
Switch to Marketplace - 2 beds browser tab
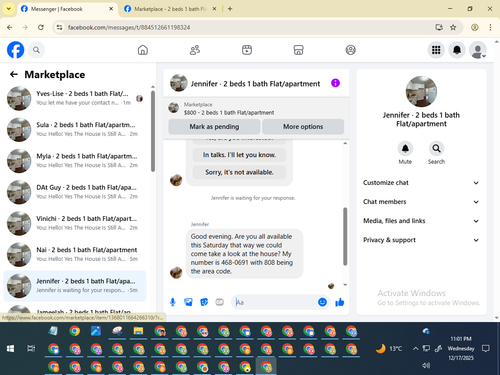pos(170,9)
